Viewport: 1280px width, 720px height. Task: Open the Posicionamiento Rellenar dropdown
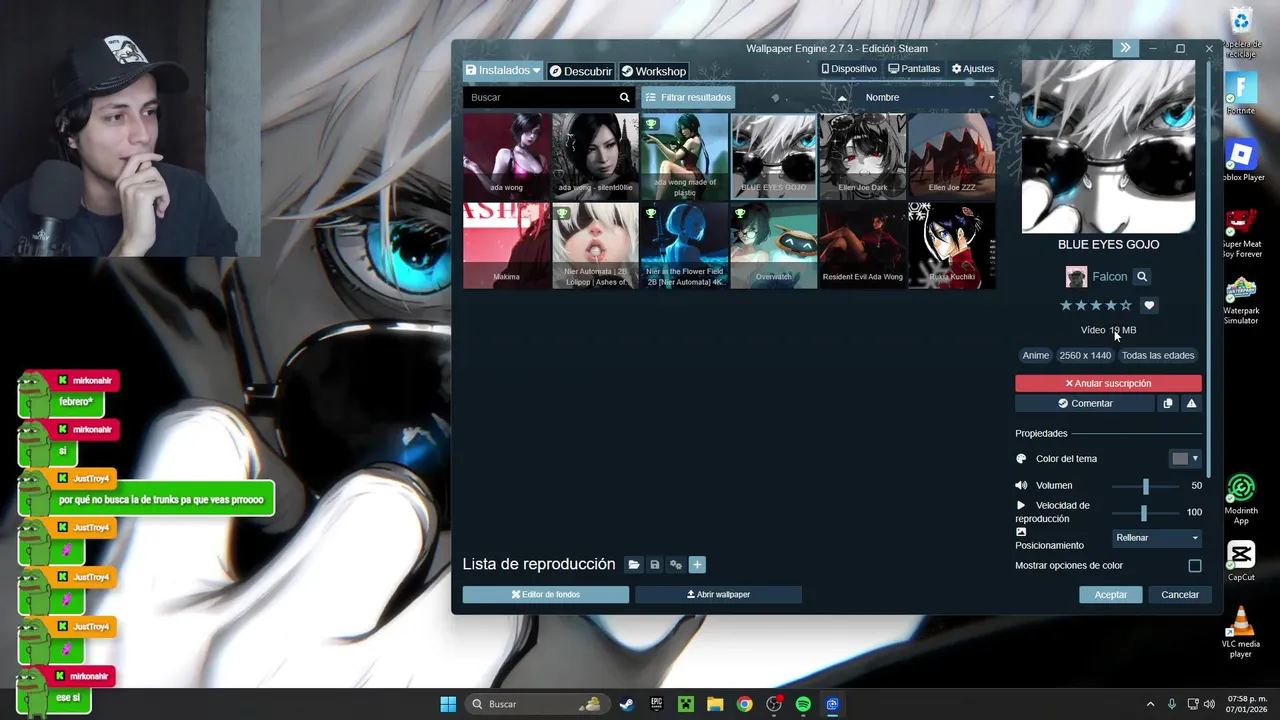point(1157,537)
